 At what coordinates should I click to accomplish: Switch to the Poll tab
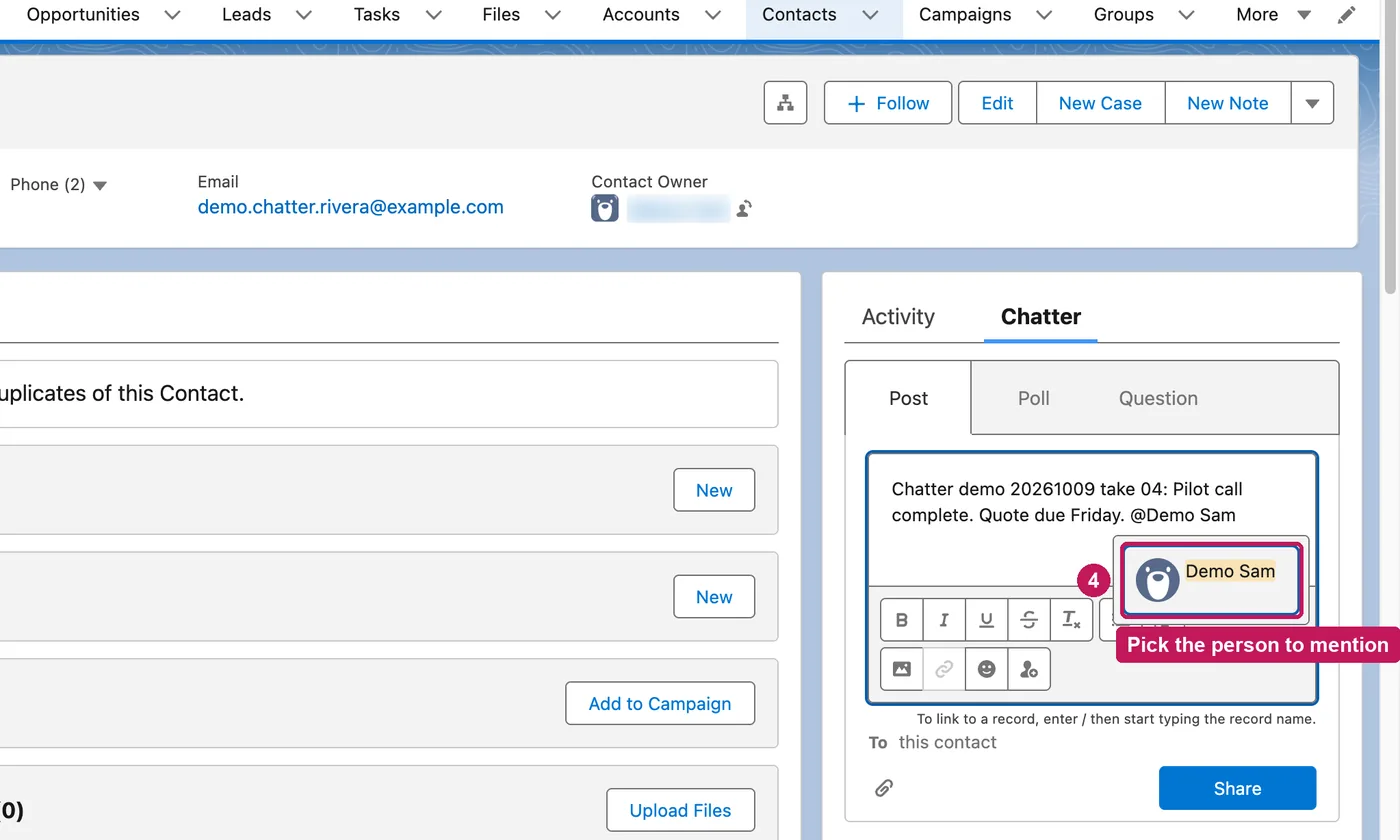click(1033, 398)
